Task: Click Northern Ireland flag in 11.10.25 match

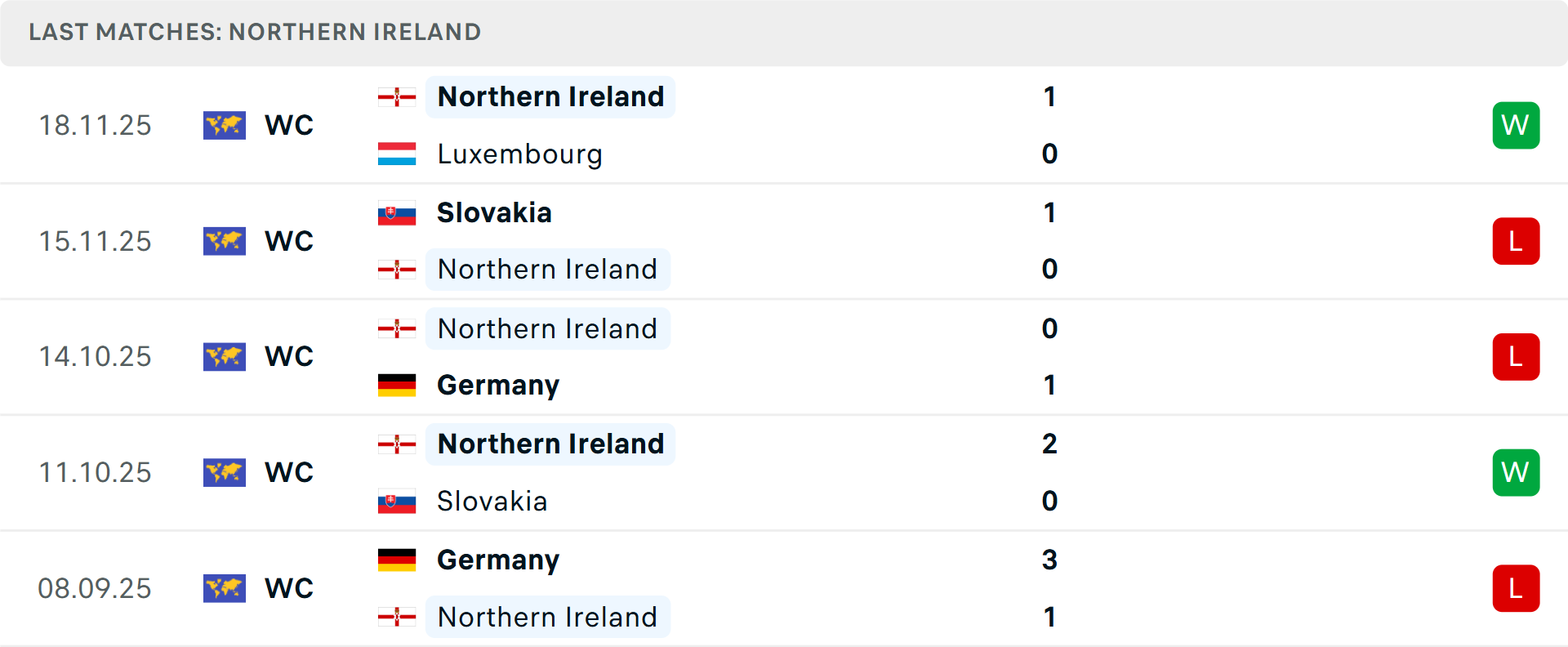Action: (397, 444)
